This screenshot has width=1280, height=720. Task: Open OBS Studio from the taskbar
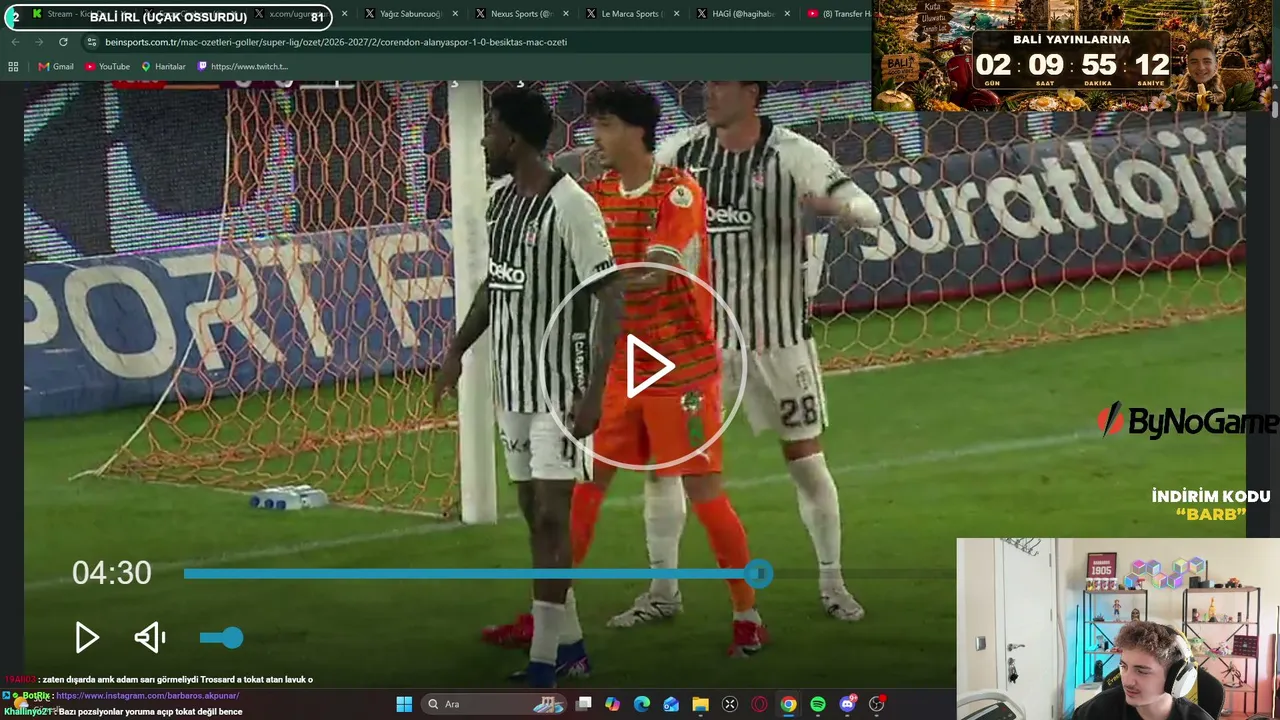877,704
